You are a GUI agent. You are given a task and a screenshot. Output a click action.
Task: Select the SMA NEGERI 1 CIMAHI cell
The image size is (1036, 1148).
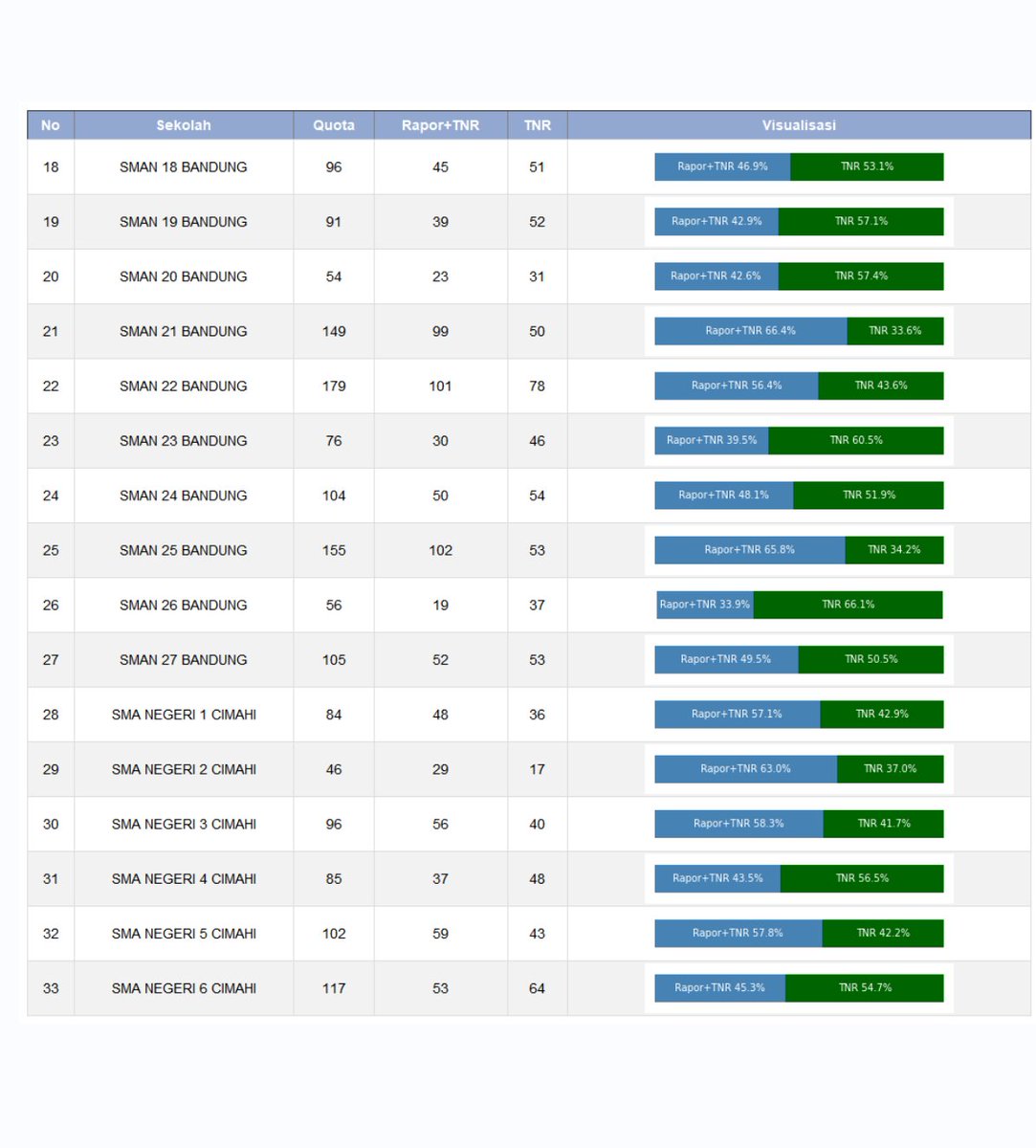coord(184,715)
